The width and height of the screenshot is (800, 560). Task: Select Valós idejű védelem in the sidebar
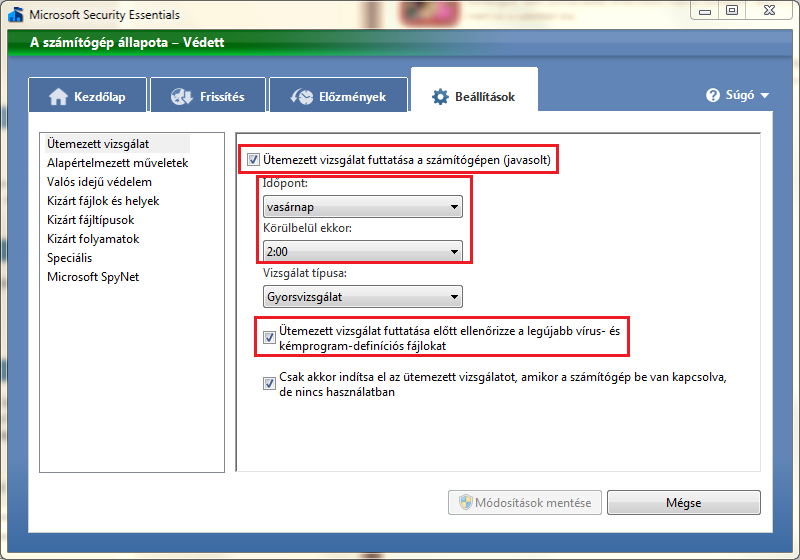[99, 182]
